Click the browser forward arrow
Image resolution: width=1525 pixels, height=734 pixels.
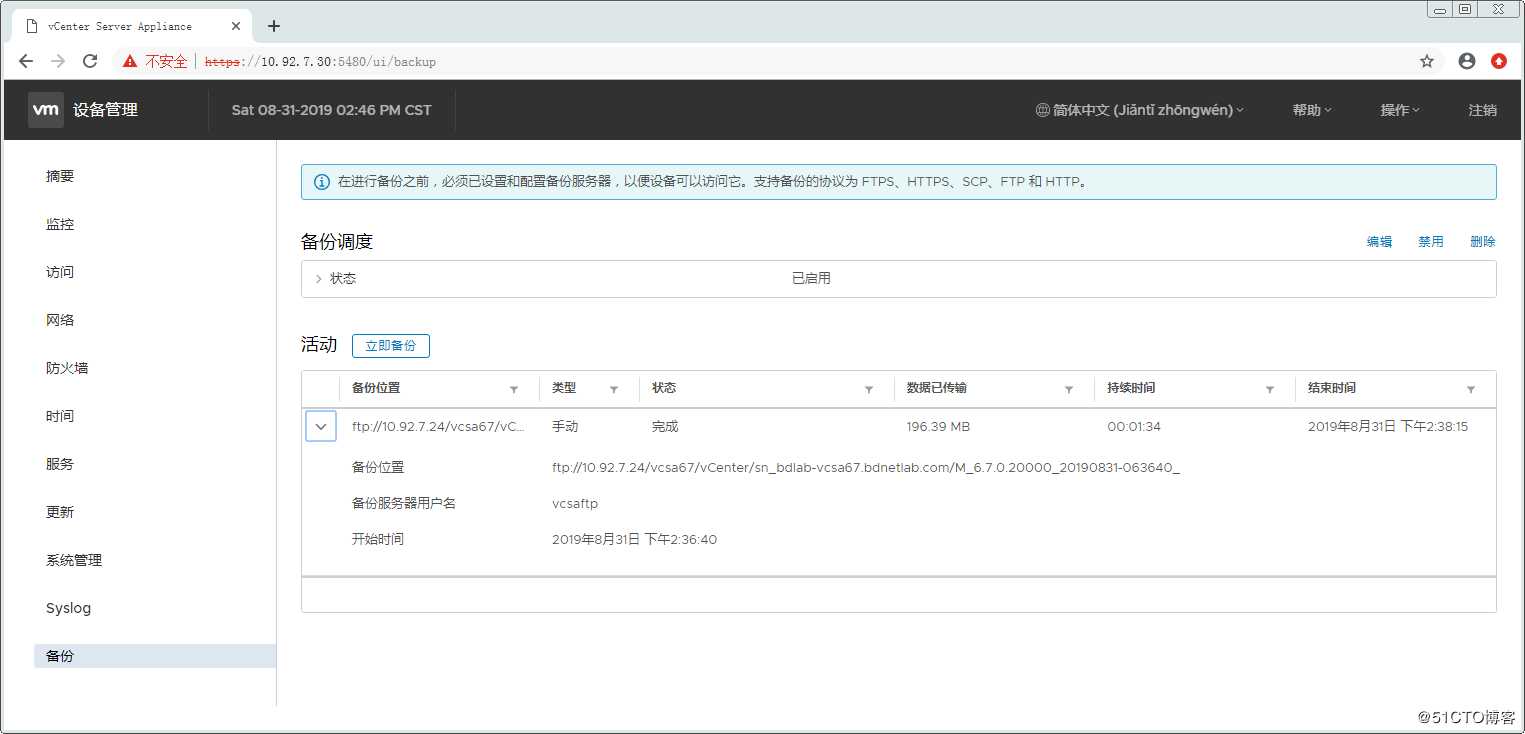click(x=58, y=61)
